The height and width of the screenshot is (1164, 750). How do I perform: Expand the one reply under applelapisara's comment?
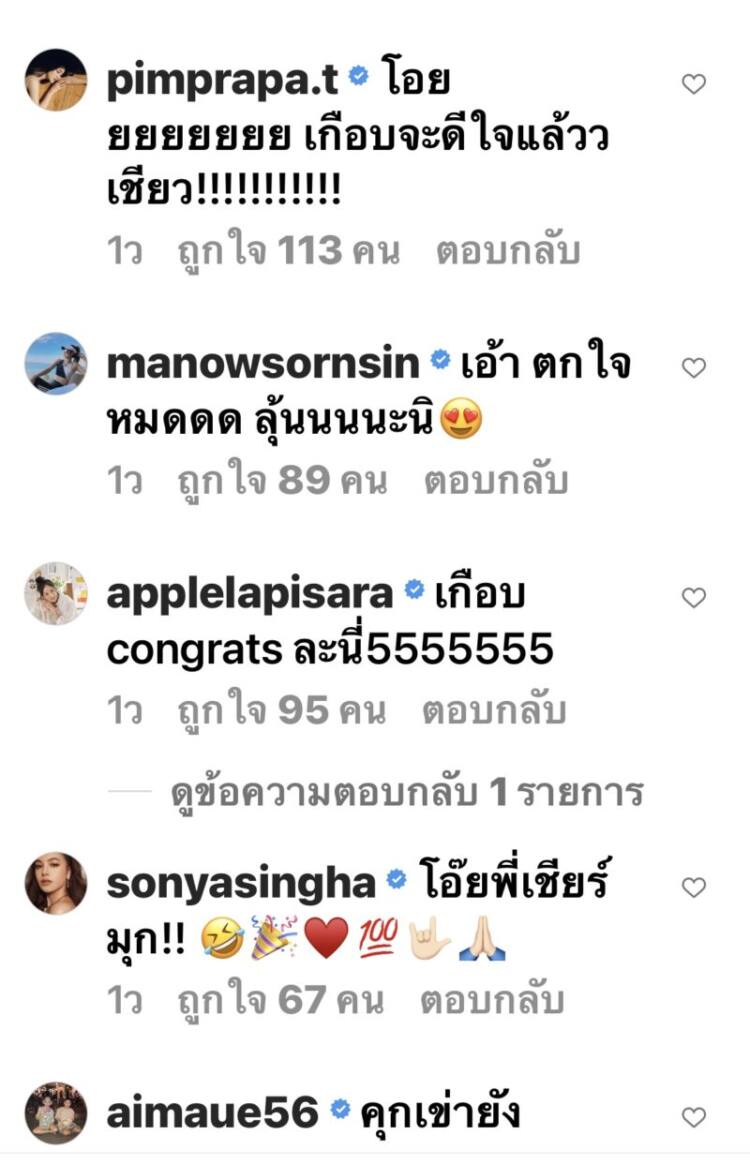[407, 793]
